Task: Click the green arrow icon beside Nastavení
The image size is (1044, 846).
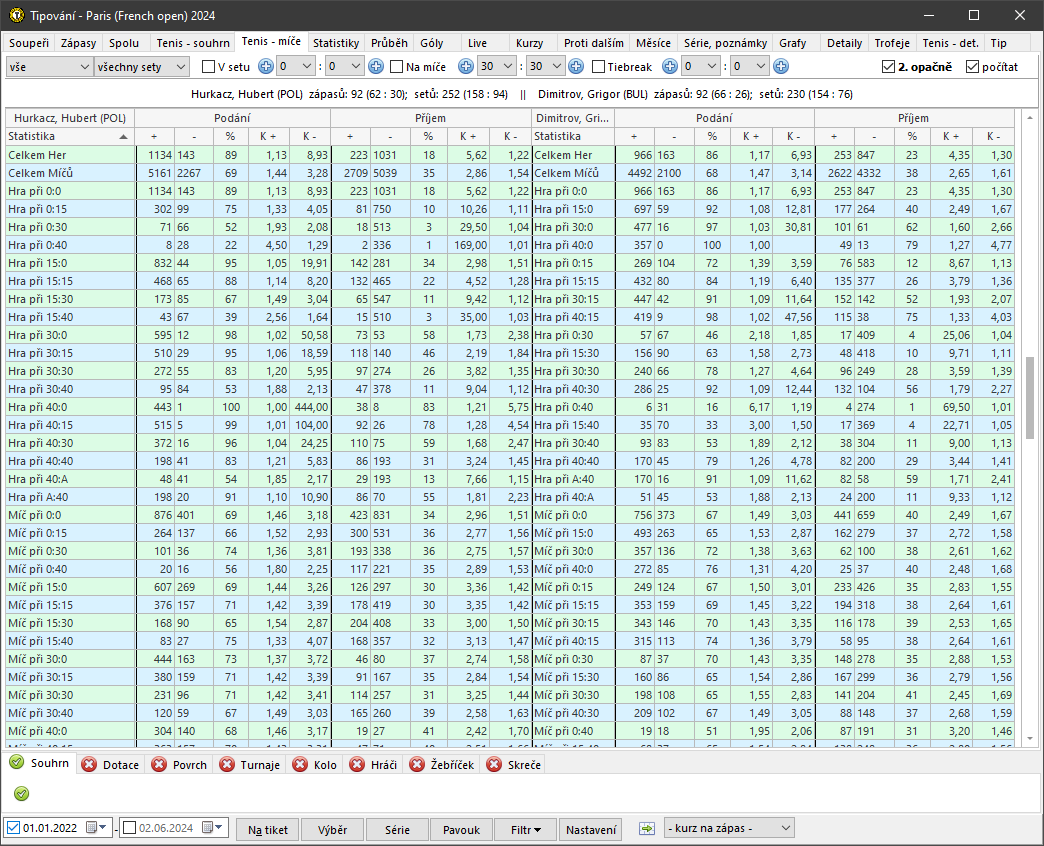Action: (647, 829)
